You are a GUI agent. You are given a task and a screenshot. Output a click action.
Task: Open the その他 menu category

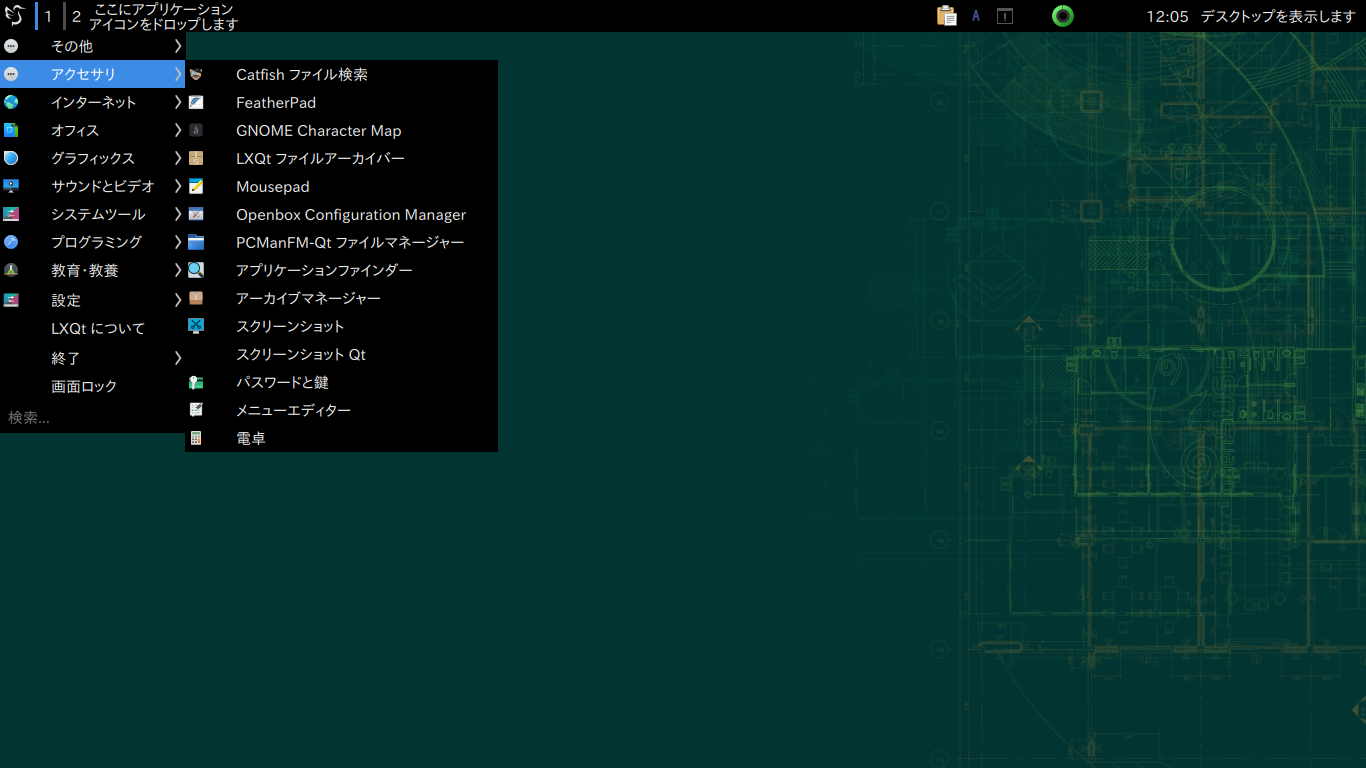tap(93, 46)
